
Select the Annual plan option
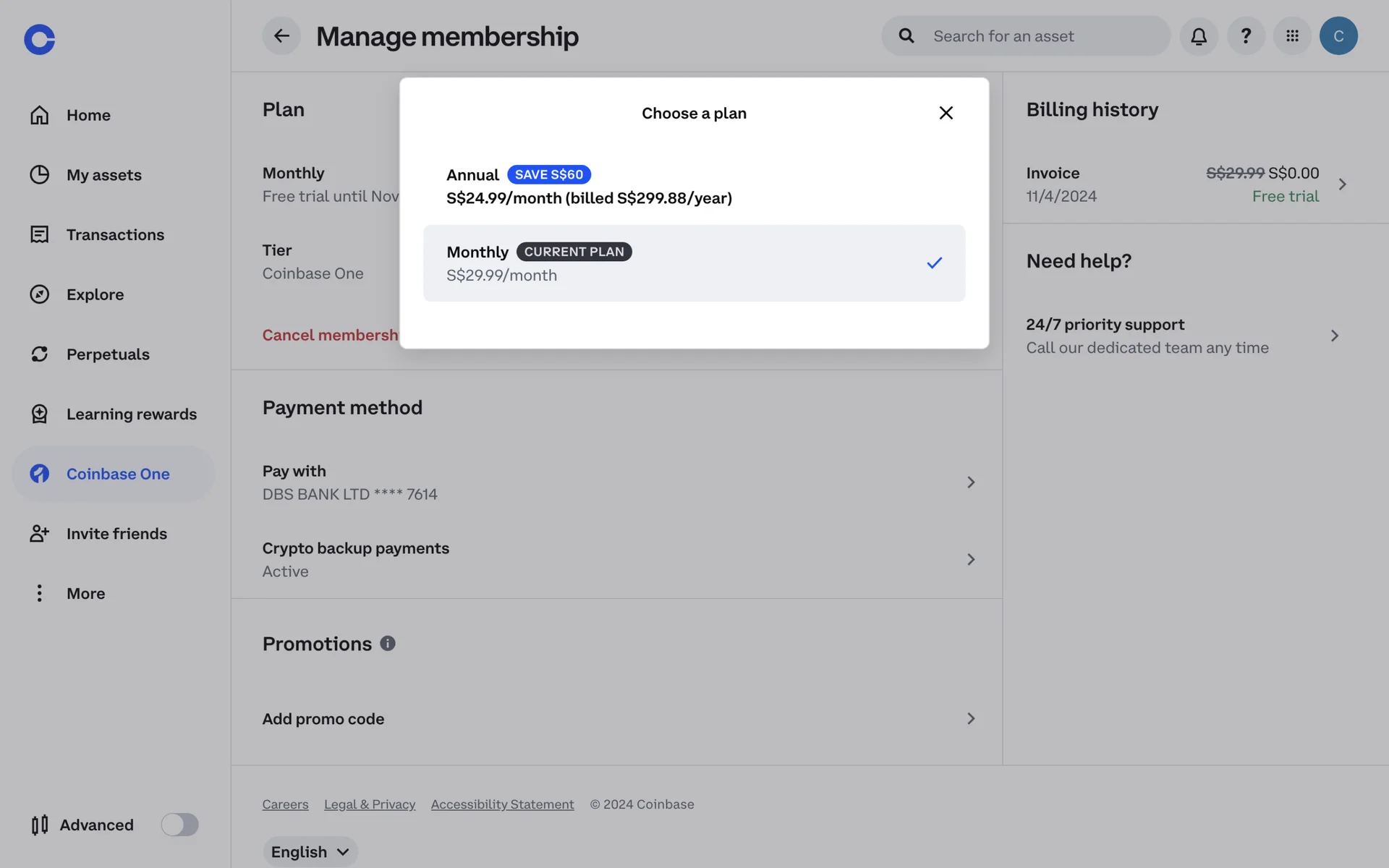coord(693,186)
